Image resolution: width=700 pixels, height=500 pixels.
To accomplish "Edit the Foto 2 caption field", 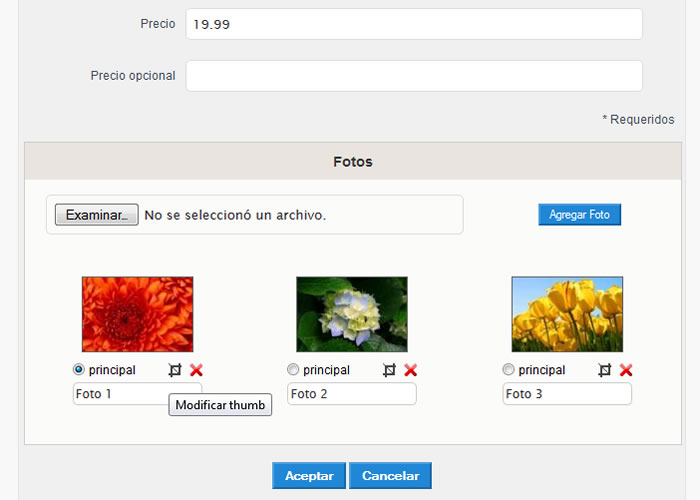I will (352, 394).
